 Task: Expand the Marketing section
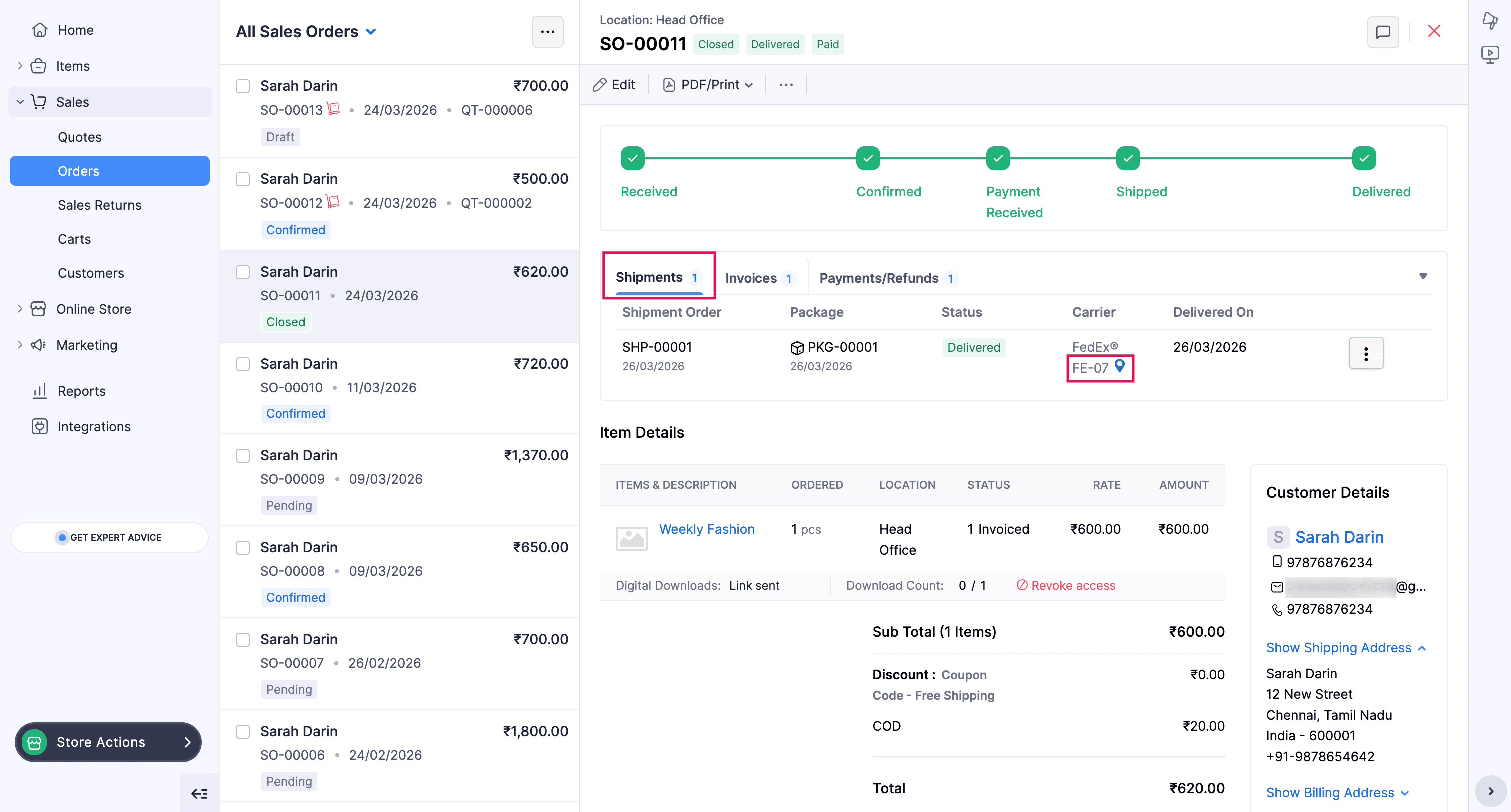click(x=20, y=345)
